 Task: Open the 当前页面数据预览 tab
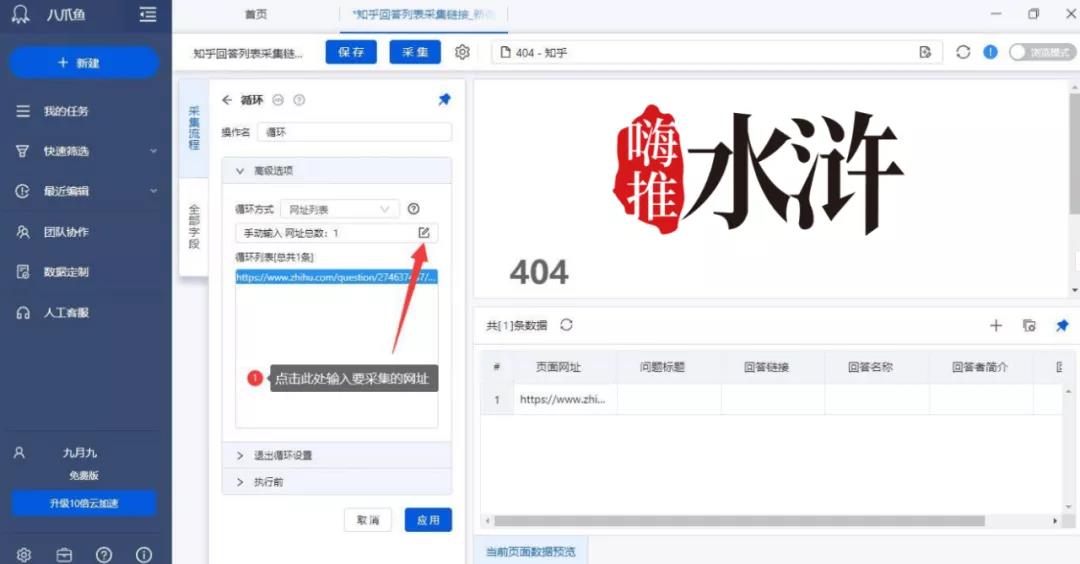530,552
